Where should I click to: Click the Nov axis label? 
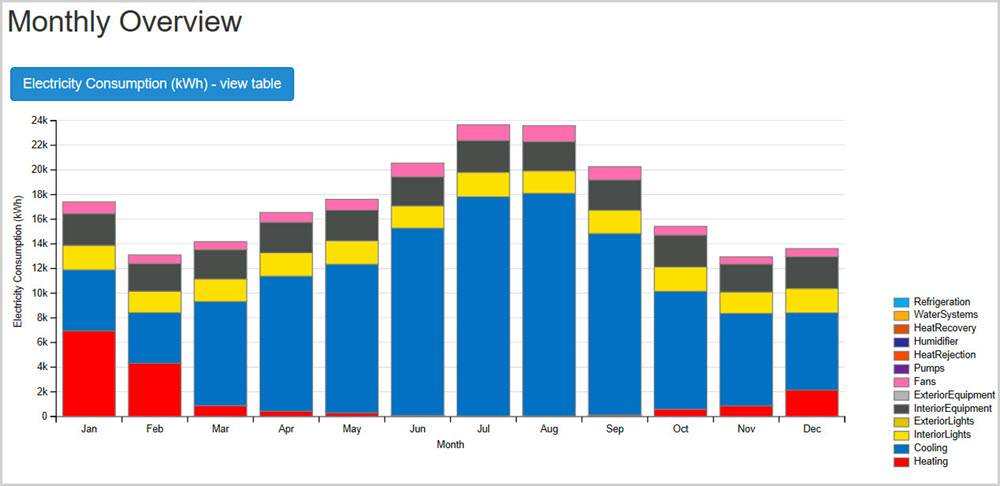pyautogui.click(x=746, y=429)
